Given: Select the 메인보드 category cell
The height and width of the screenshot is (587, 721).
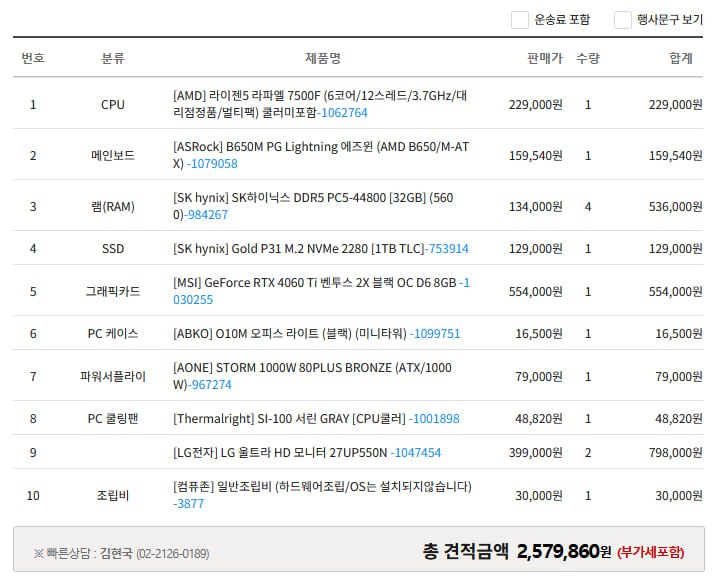Looking at the screenshot, I should [113, 156].
